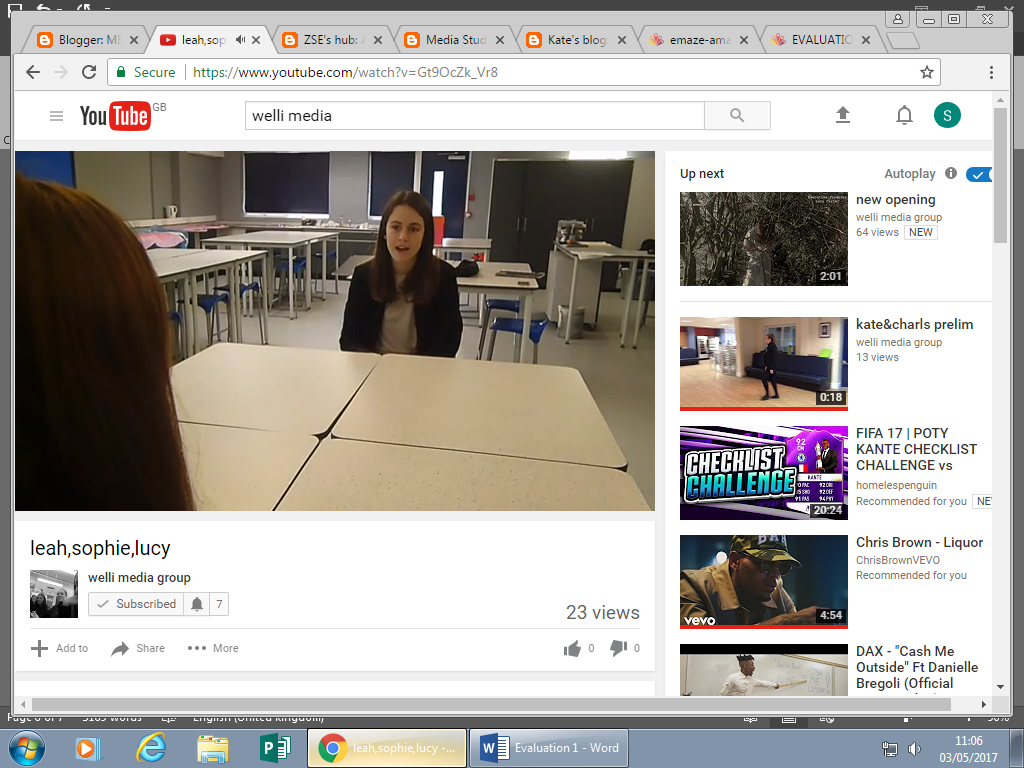Reload the page in Chrome
The width and height of the screenshot is (1024, 768).
tap(89, 72)
